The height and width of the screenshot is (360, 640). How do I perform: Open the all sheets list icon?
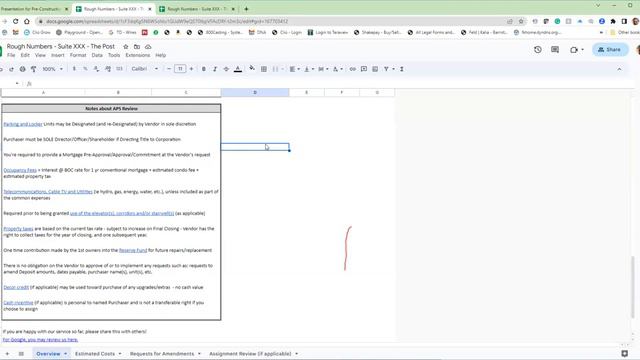click(x=21, y=353)
